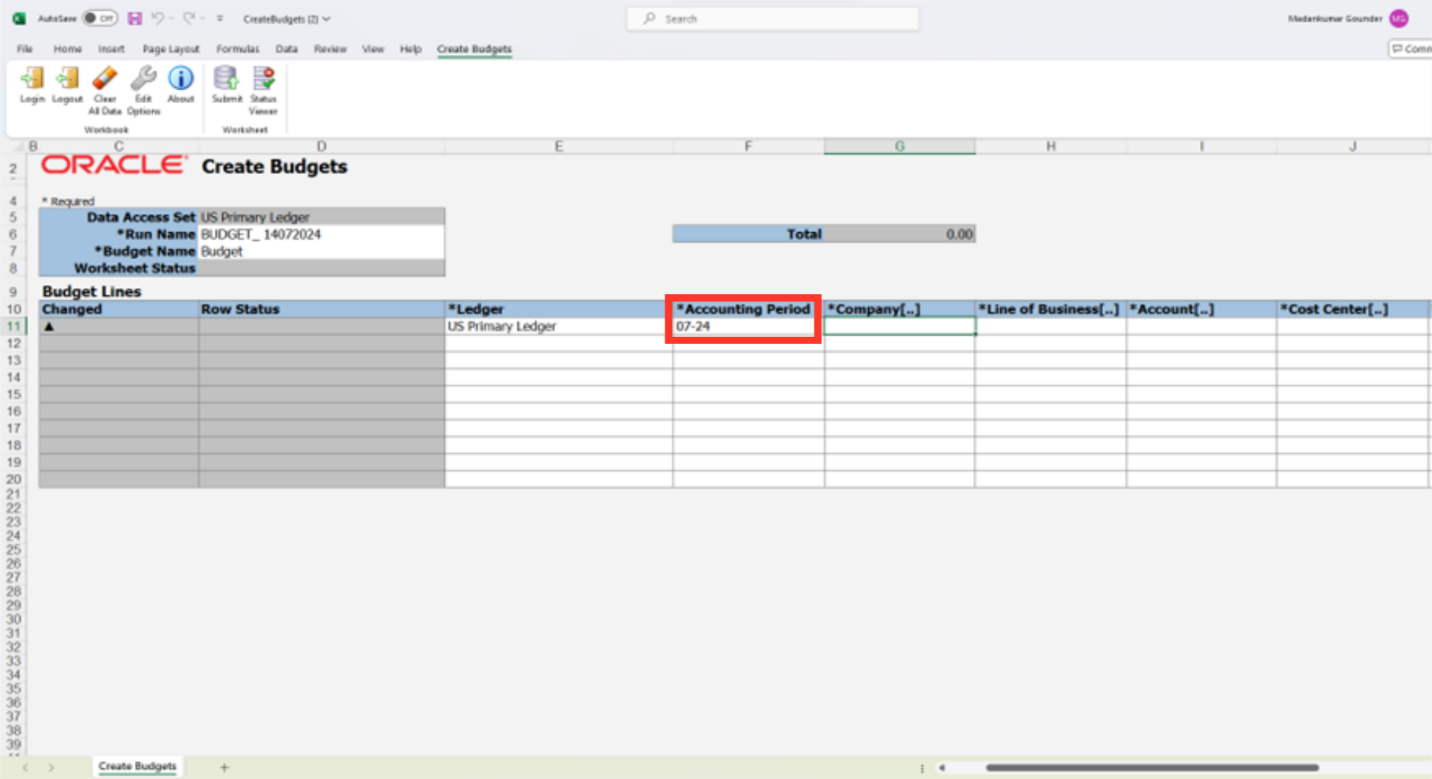
Task: Open the File menu
Action: point(25,49)
